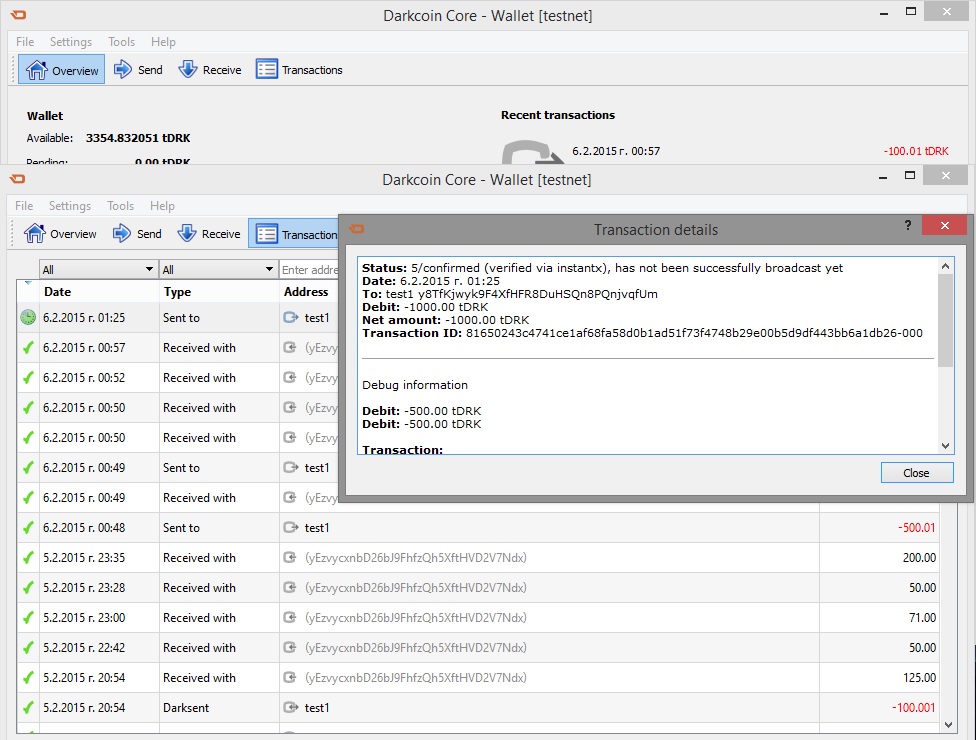Go to Overview in the front window toolbar
This screenshot has height=740, width=976.
[60, 234]
